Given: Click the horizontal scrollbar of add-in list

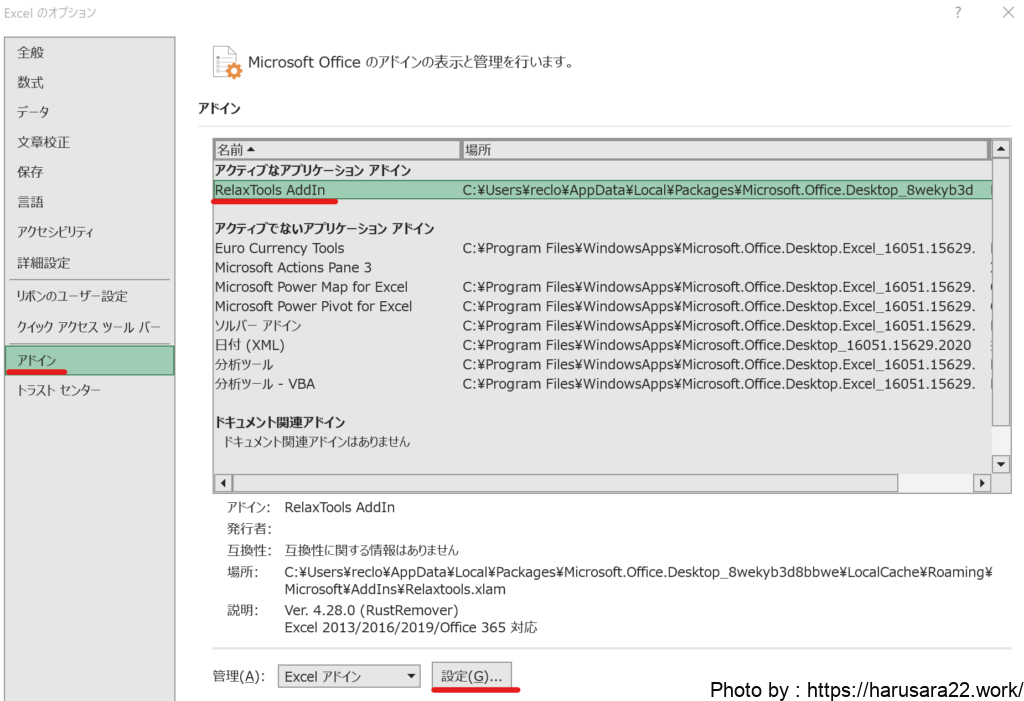Looking at the screenshot, I should click(600, 484).
